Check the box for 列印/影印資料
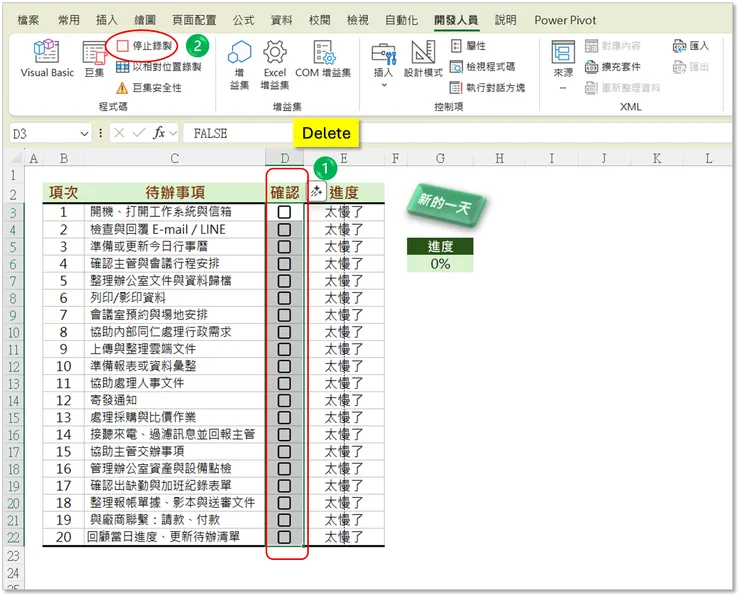Image resolution: width=740 pixels, height=597 pixels. (x=284, y=298)
